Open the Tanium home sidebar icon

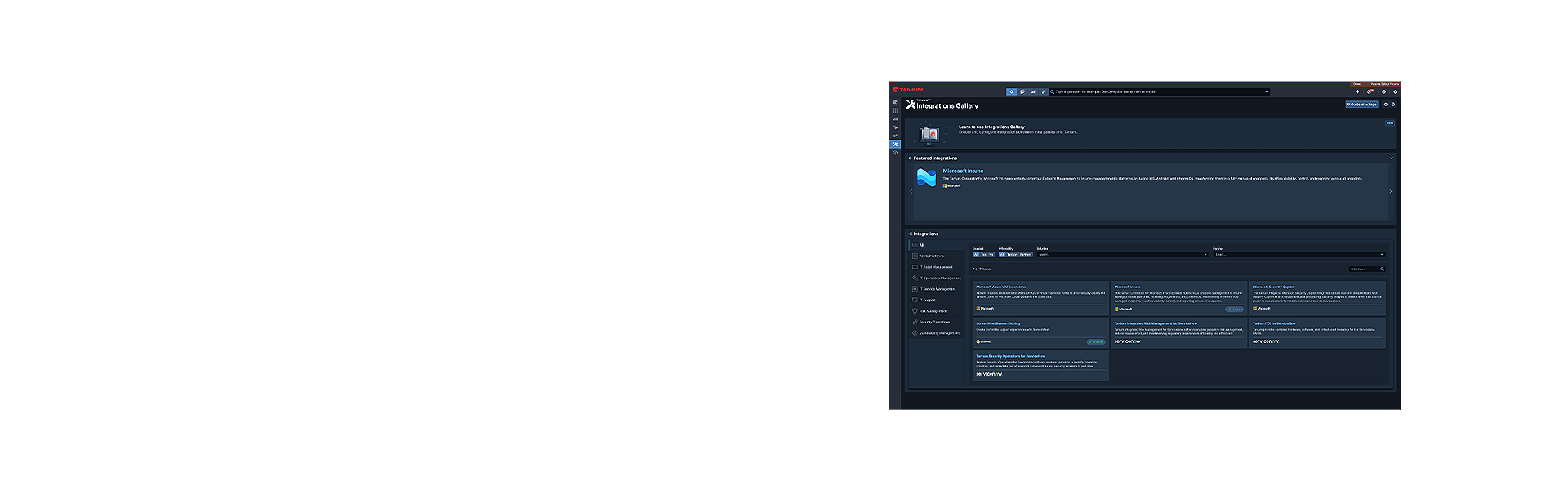click(895, 102)
